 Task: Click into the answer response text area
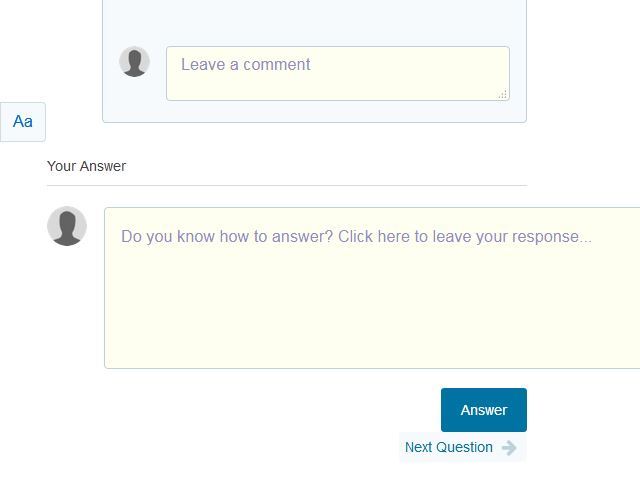372,288
